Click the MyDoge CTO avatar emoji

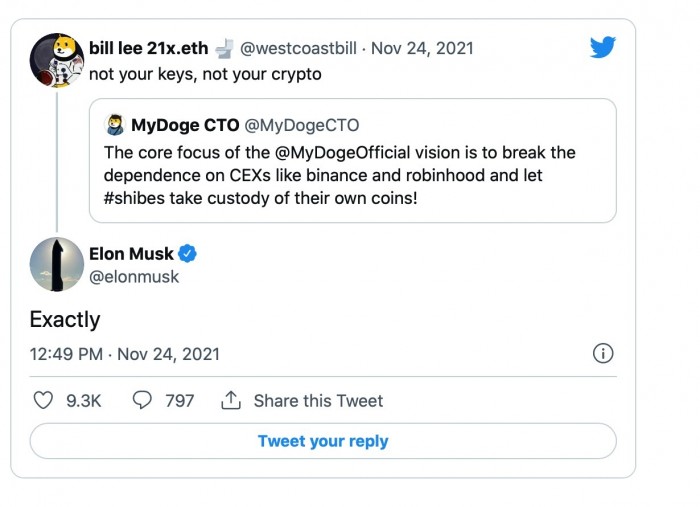(115, 125)
